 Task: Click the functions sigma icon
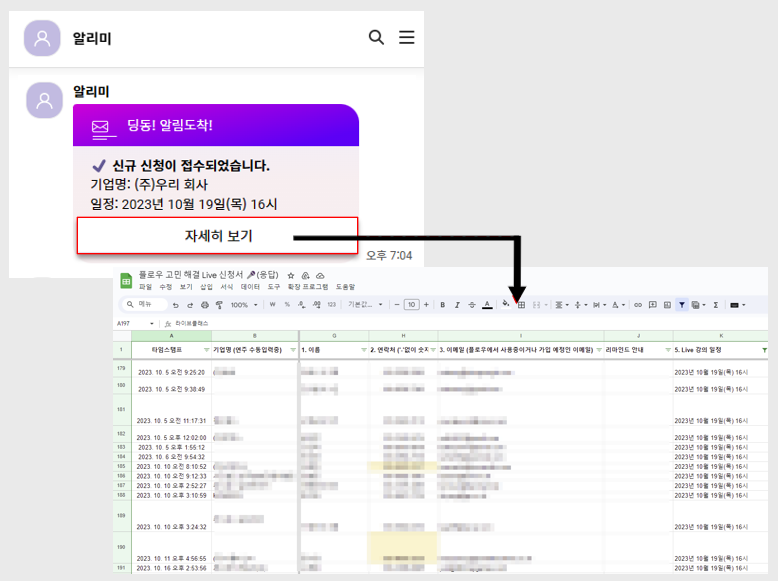point(716,305)
